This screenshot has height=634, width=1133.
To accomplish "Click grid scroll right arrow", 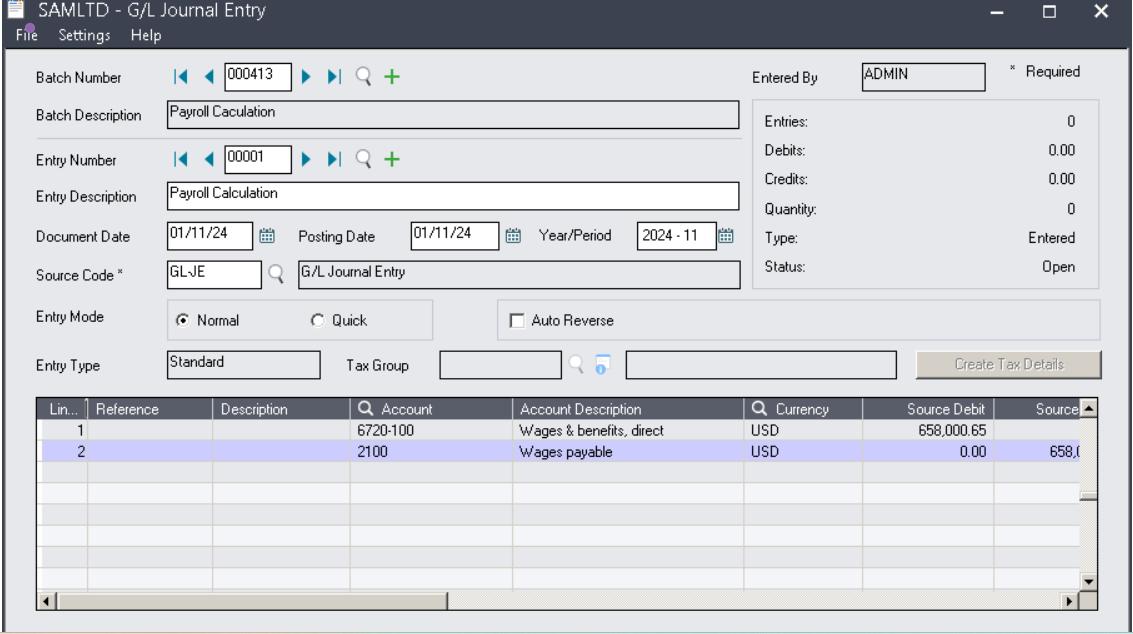I will click(x=1069, y=601).
